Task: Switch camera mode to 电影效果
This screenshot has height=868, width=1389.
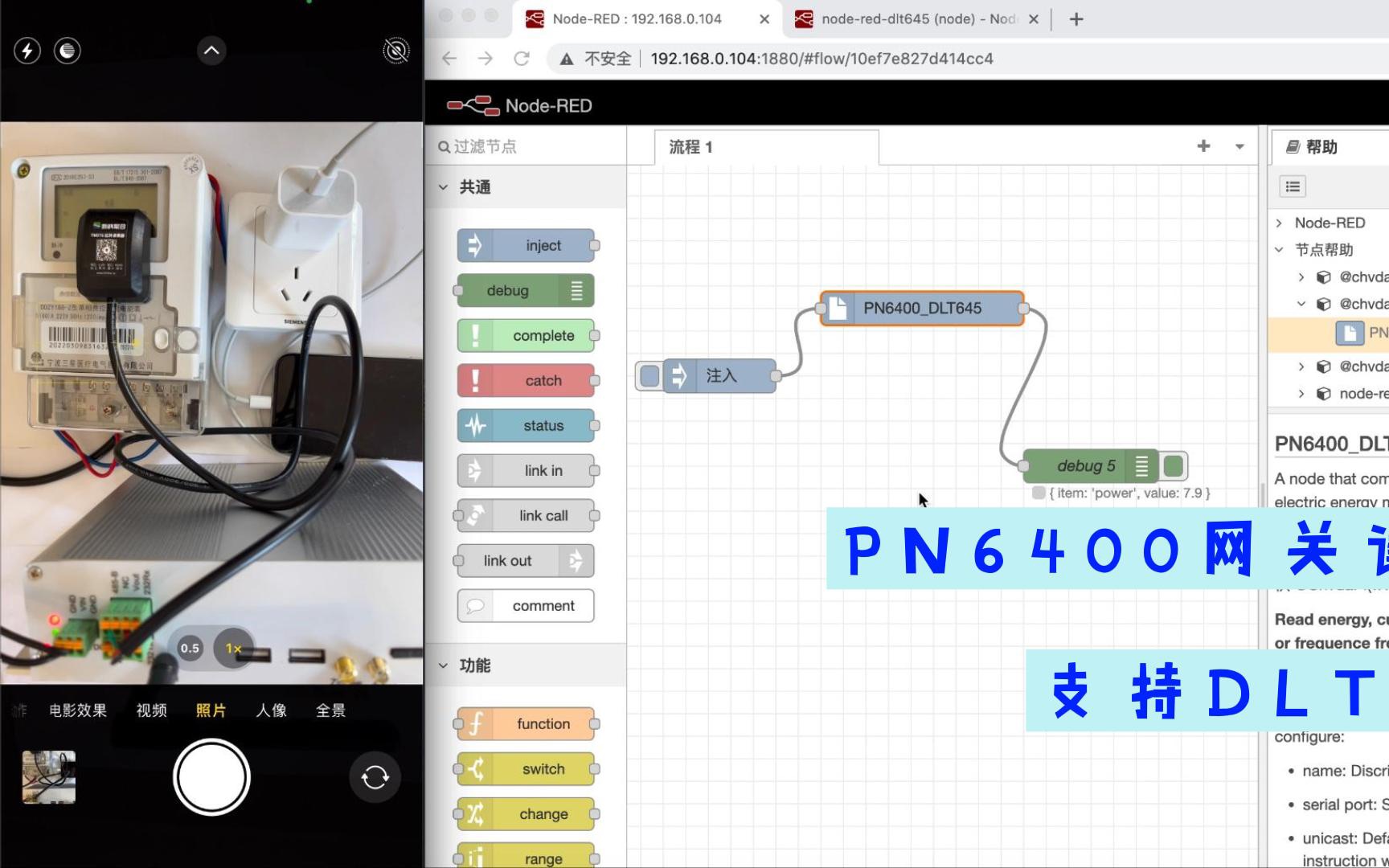Action: [x=78, y=710]
